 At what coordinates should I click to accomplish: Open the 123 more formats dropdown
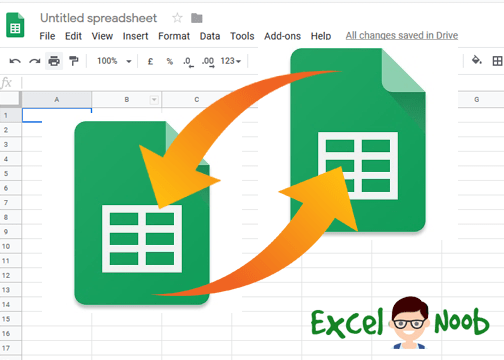point(231,61)
